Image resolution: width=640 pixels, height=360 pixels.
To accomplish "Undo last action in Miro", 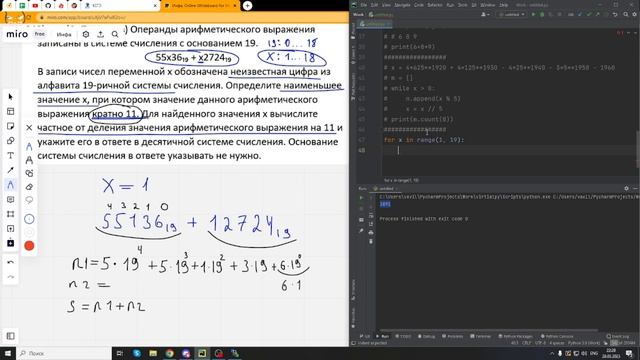I will tap(11, 262).
